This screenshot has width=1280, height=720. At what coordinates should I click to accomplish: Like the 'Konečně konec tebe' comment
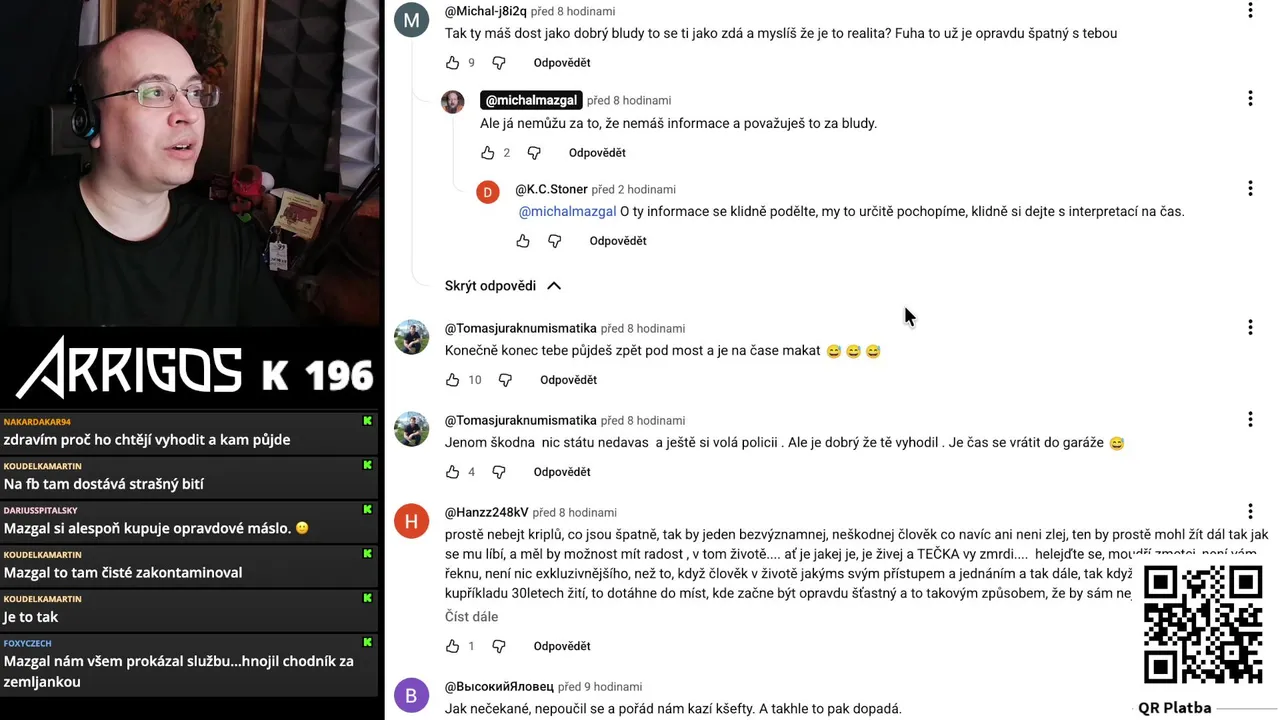453,380
